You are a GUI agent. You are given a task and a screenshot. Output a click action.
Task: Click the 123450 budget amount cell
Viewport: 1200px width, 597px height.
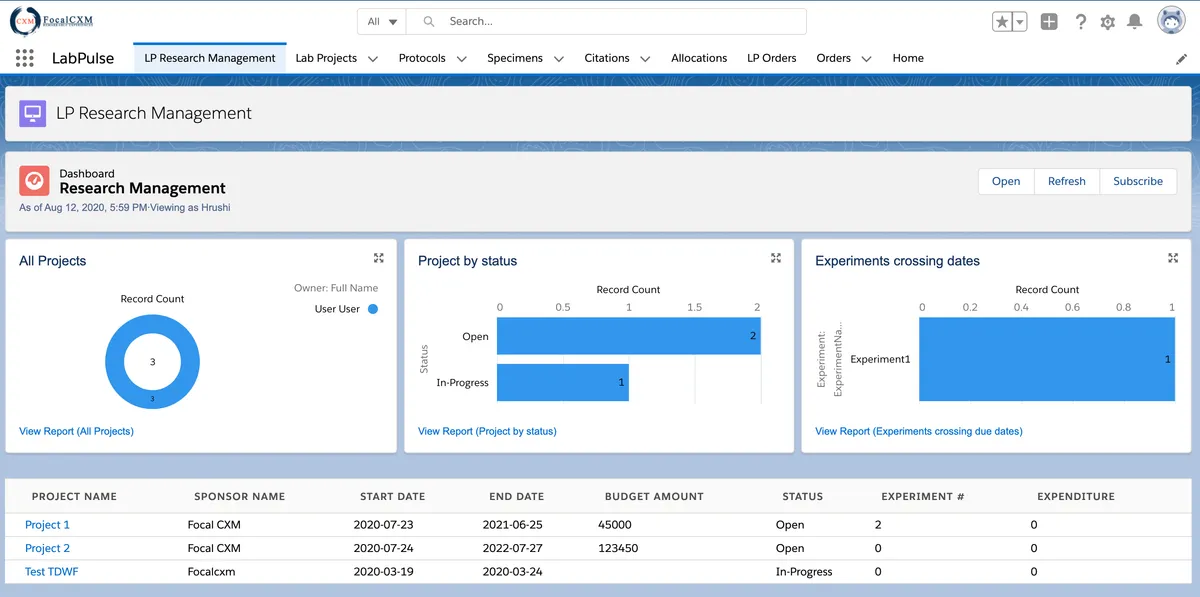click(x=618, y=548)
